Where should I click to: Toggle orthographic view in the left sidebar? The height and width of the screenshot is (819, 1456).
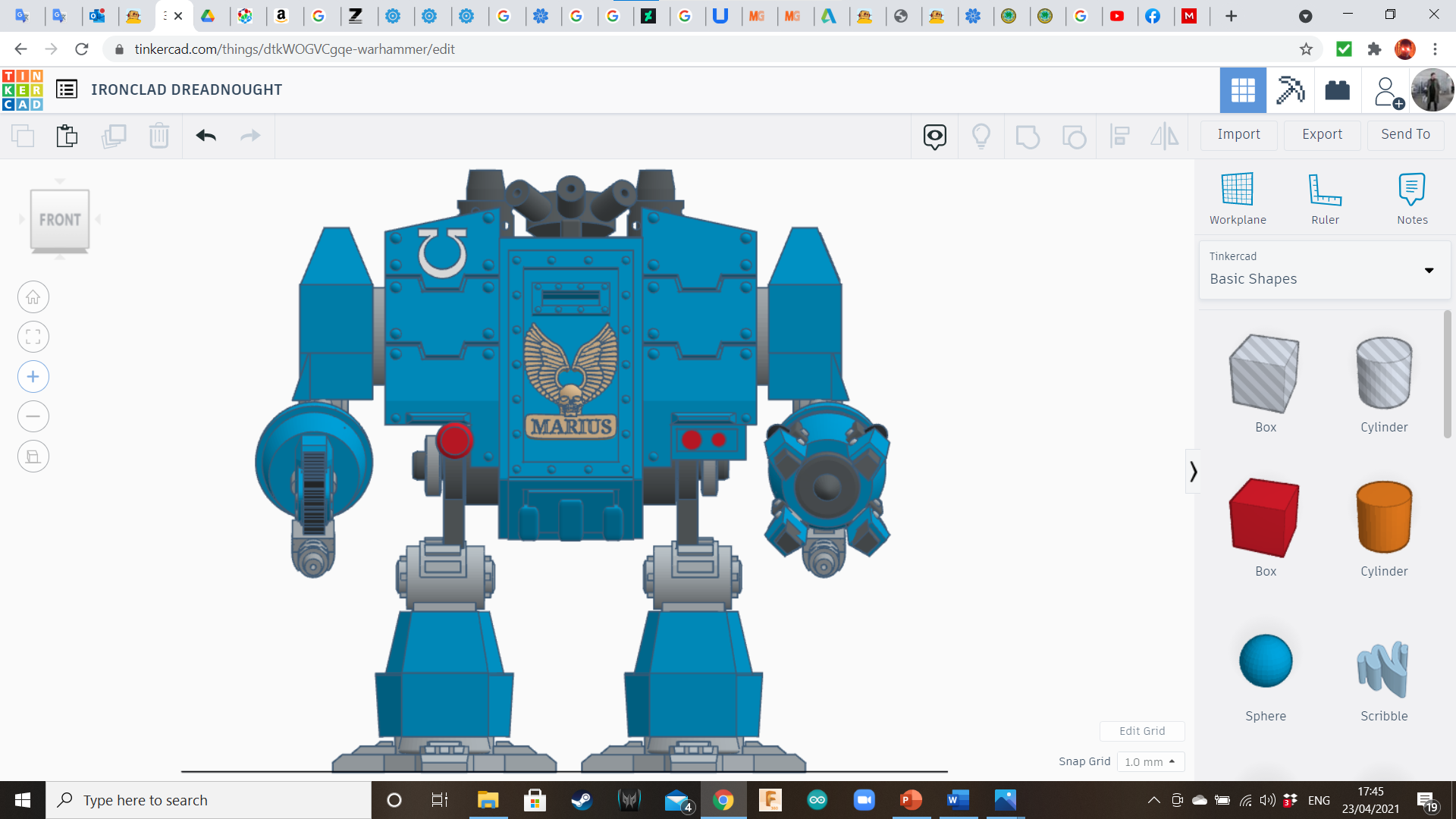tap(33, 456)
